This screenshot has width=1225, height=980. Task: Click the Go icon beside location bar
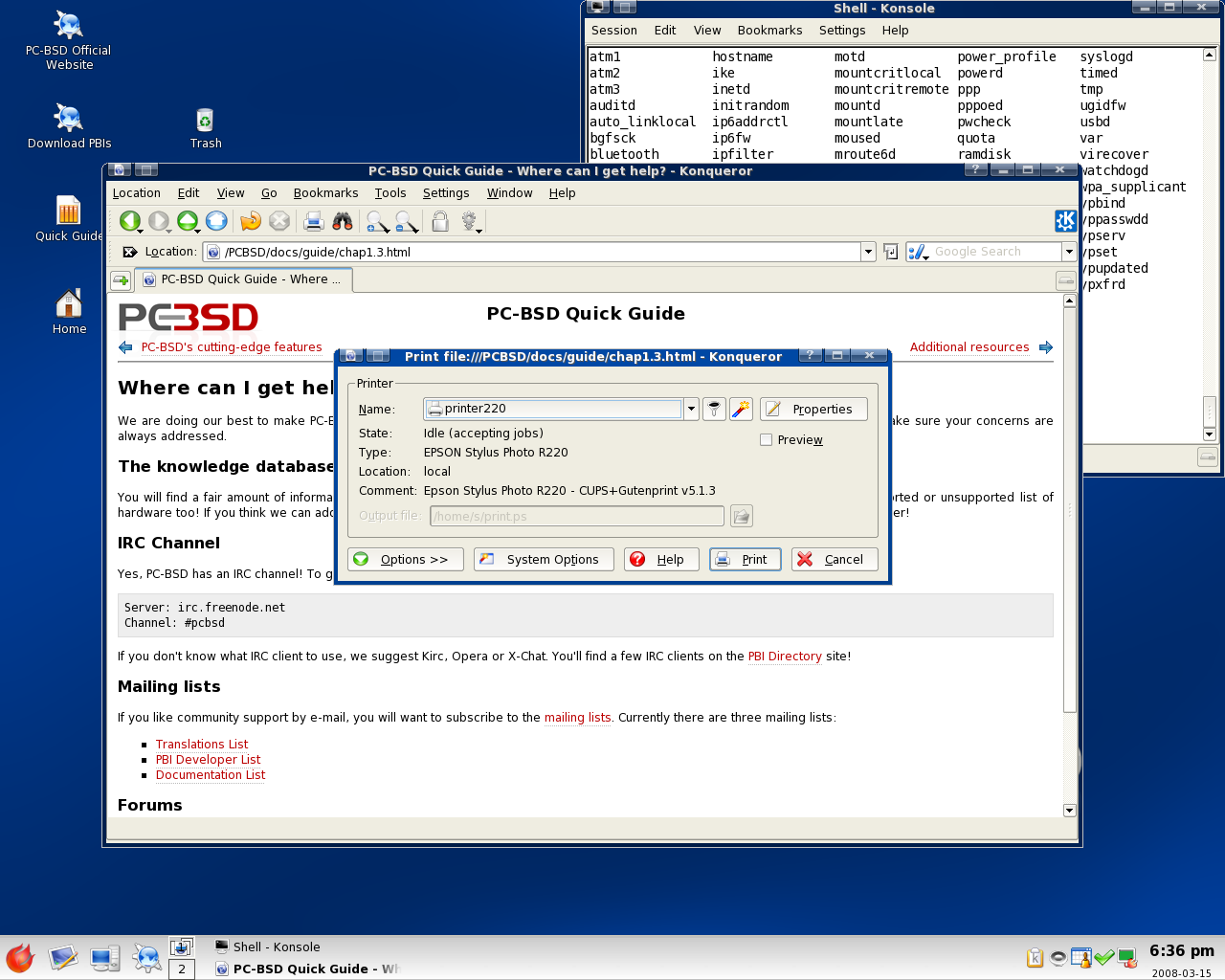click(x=890, y=252)
